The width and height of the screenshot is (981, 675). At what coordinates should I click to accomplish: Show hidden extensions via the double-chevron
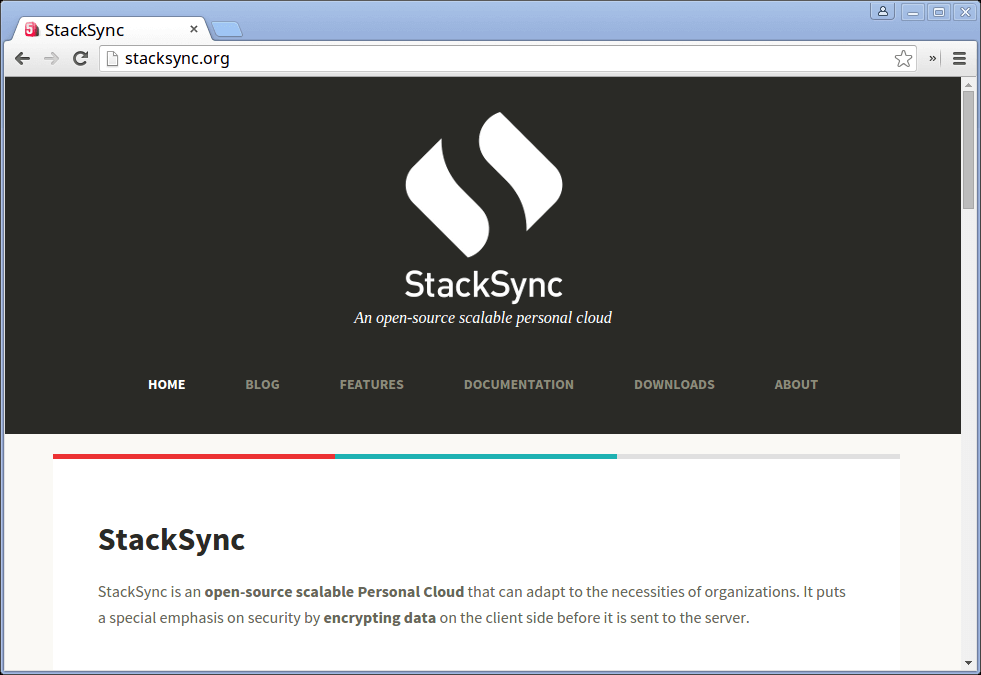tap(932, 58)
